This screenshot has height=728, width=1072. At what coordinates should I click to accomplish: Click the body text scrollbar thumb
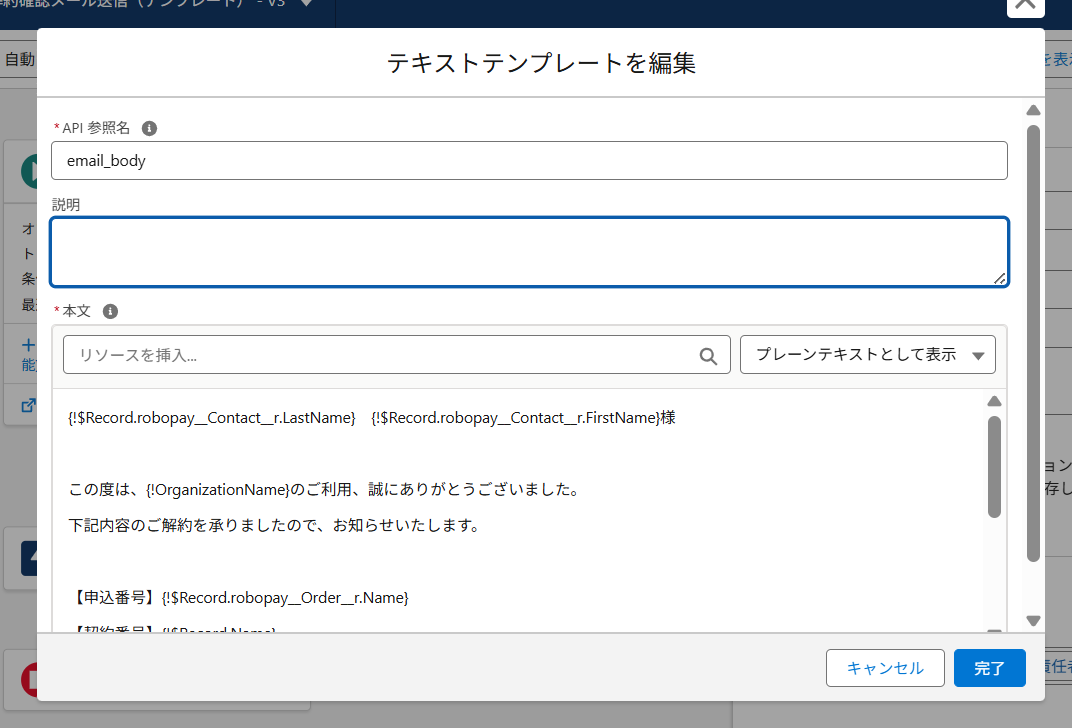tap(994, 467)
